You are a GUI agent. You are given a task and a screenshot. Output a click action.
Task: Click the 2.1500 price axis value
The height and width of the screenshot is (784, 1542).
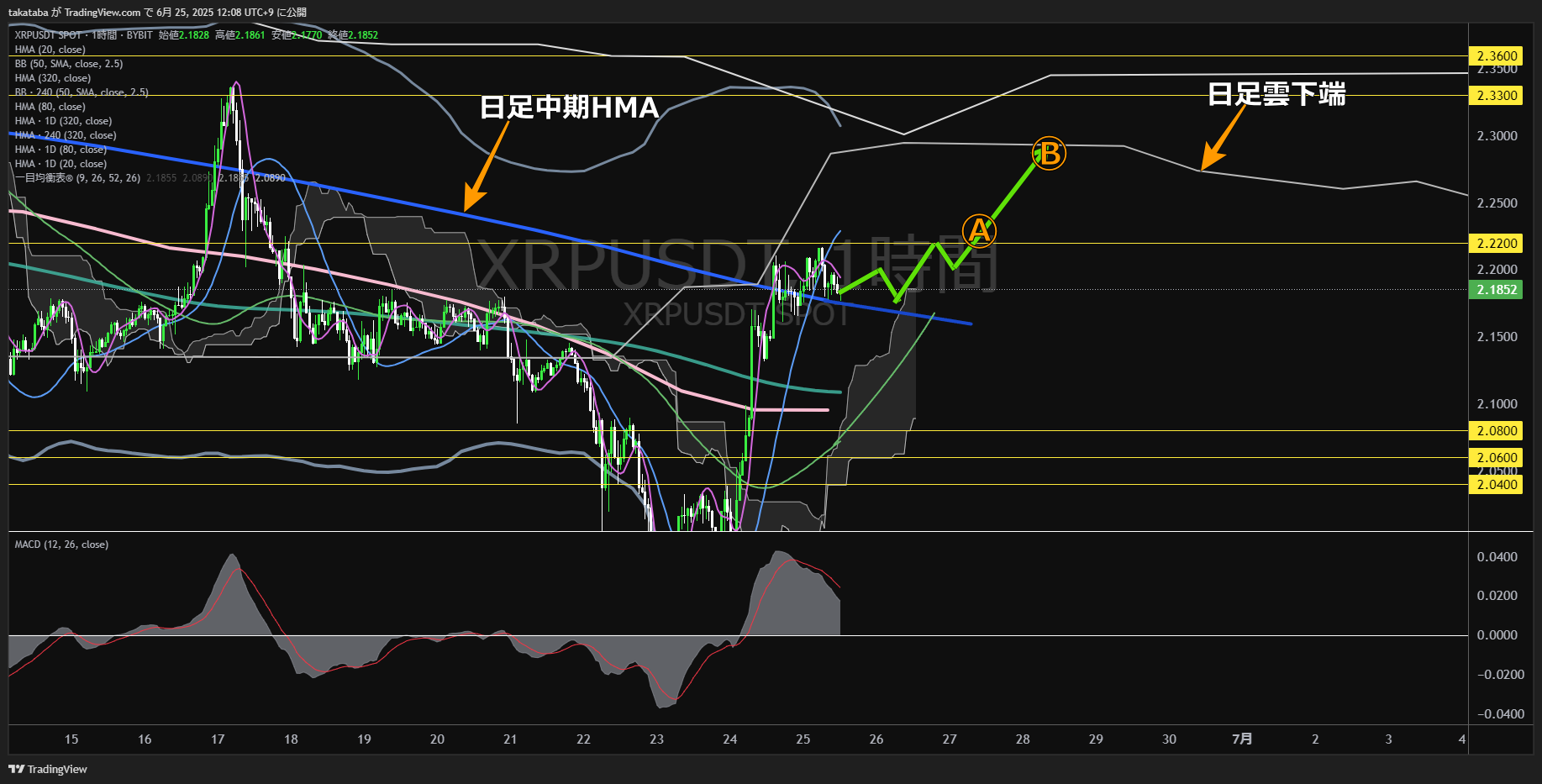pyautogui.click(x=1497, y=337)
